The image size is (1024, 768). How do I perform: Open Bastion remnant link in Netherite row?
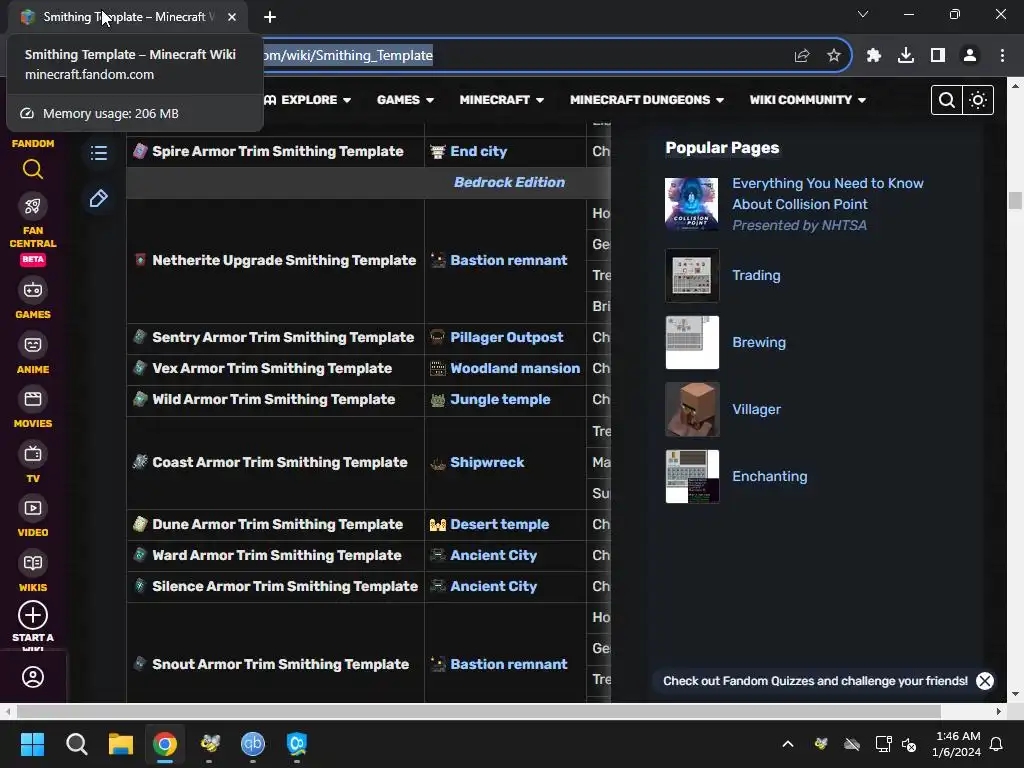[509, 261]
